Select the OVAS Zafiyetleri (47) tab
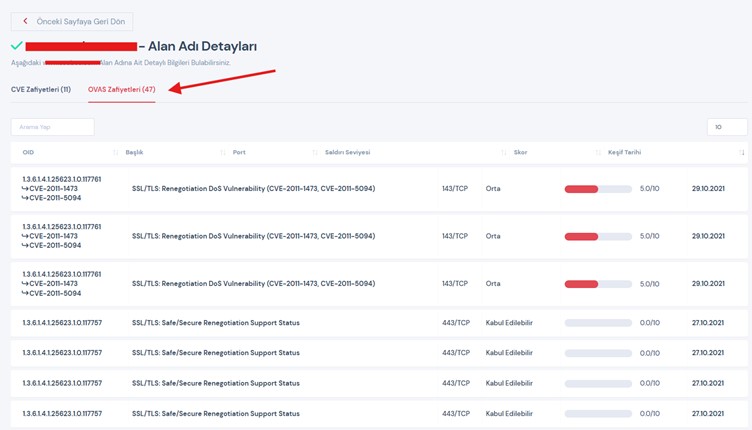752x430 pixels. (x=121, y=89)
